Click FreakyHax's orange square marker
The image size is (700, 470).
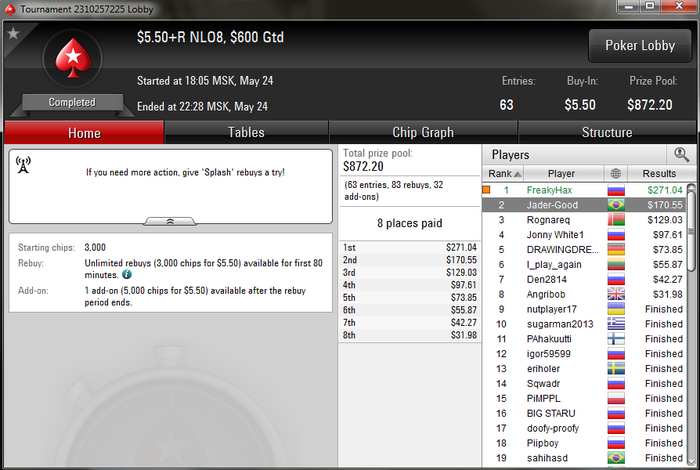click(487, 190)
